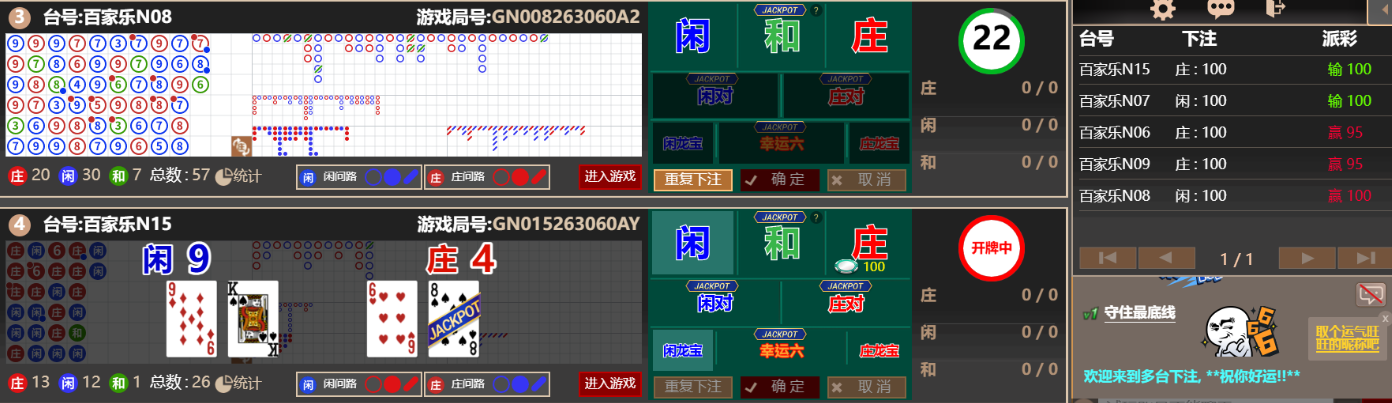1392x403 pixels.
Task: Bet on 幸运六 in table N15
Action: [x=781, y=350]
